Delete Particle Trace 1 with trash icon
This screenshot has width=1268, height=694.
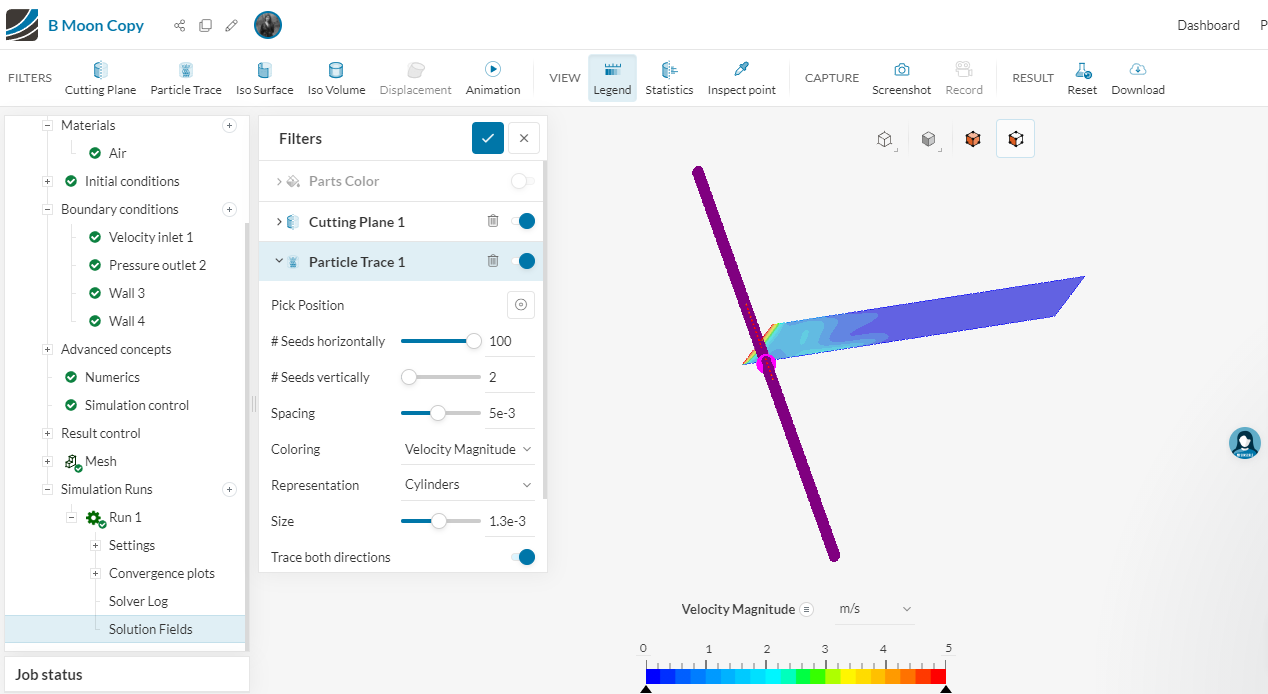click(493, 261)
